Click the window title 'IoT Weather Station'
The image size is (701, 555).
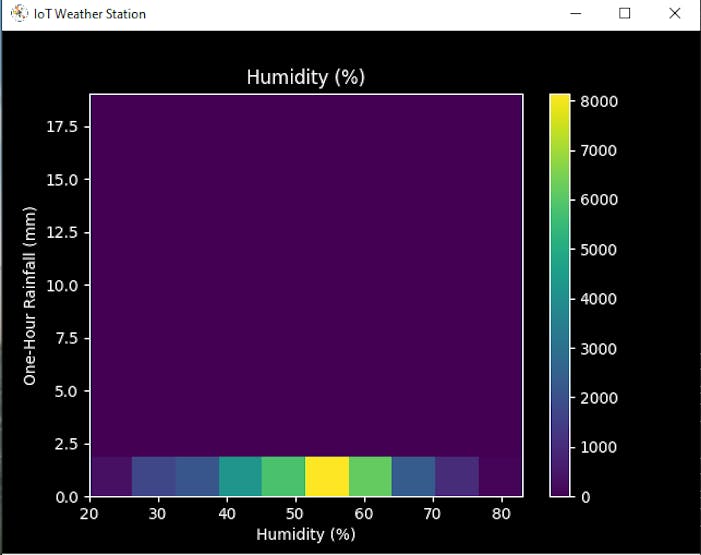pyautogui.click(x=90, y=14)
